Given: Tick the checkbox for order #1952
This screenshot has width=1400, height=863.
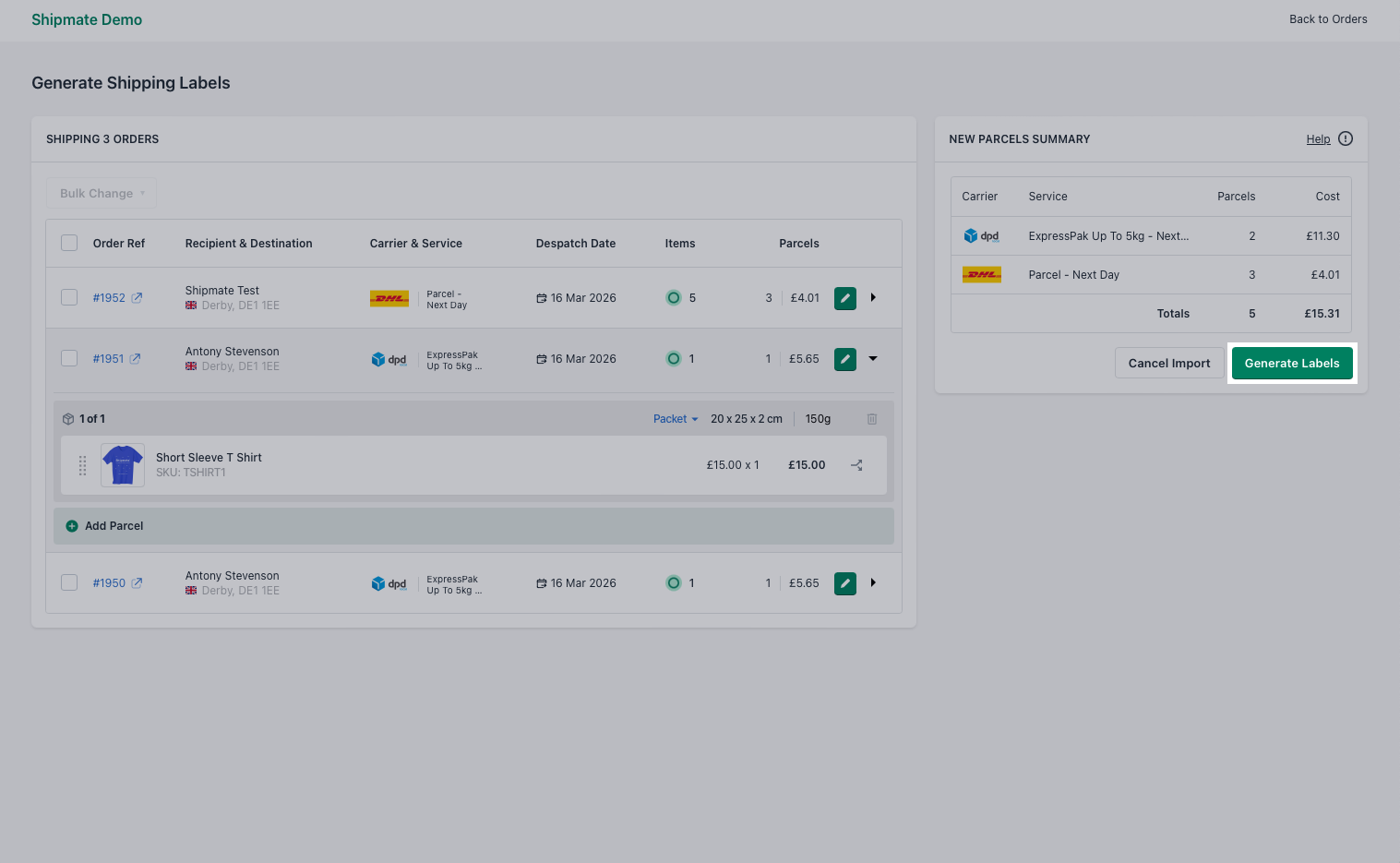Looking at the screenshot, I should pyautogui.click(x=69, y=297).
